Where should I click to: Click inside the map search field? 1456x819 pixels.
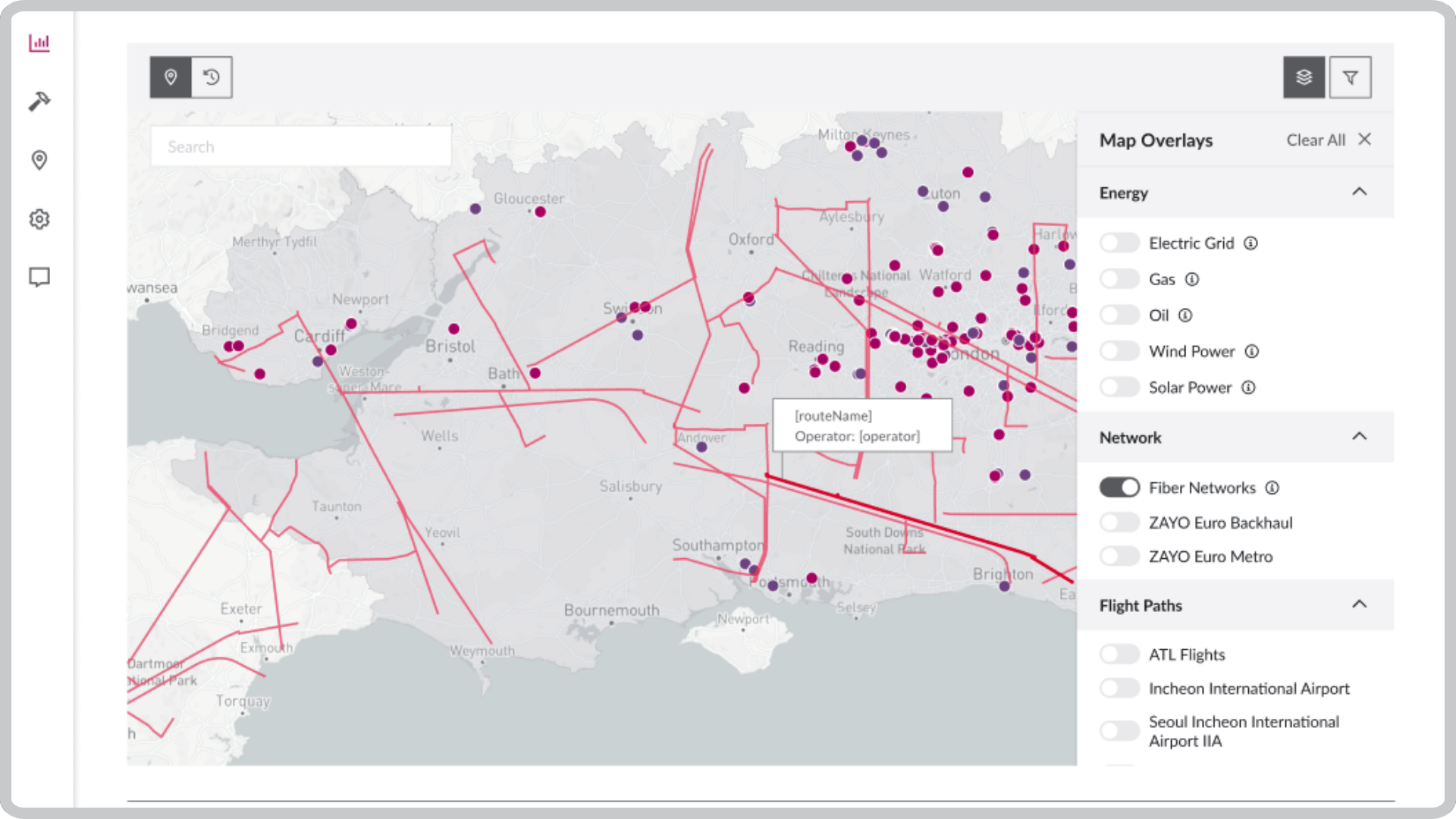(x=301, y=146)
